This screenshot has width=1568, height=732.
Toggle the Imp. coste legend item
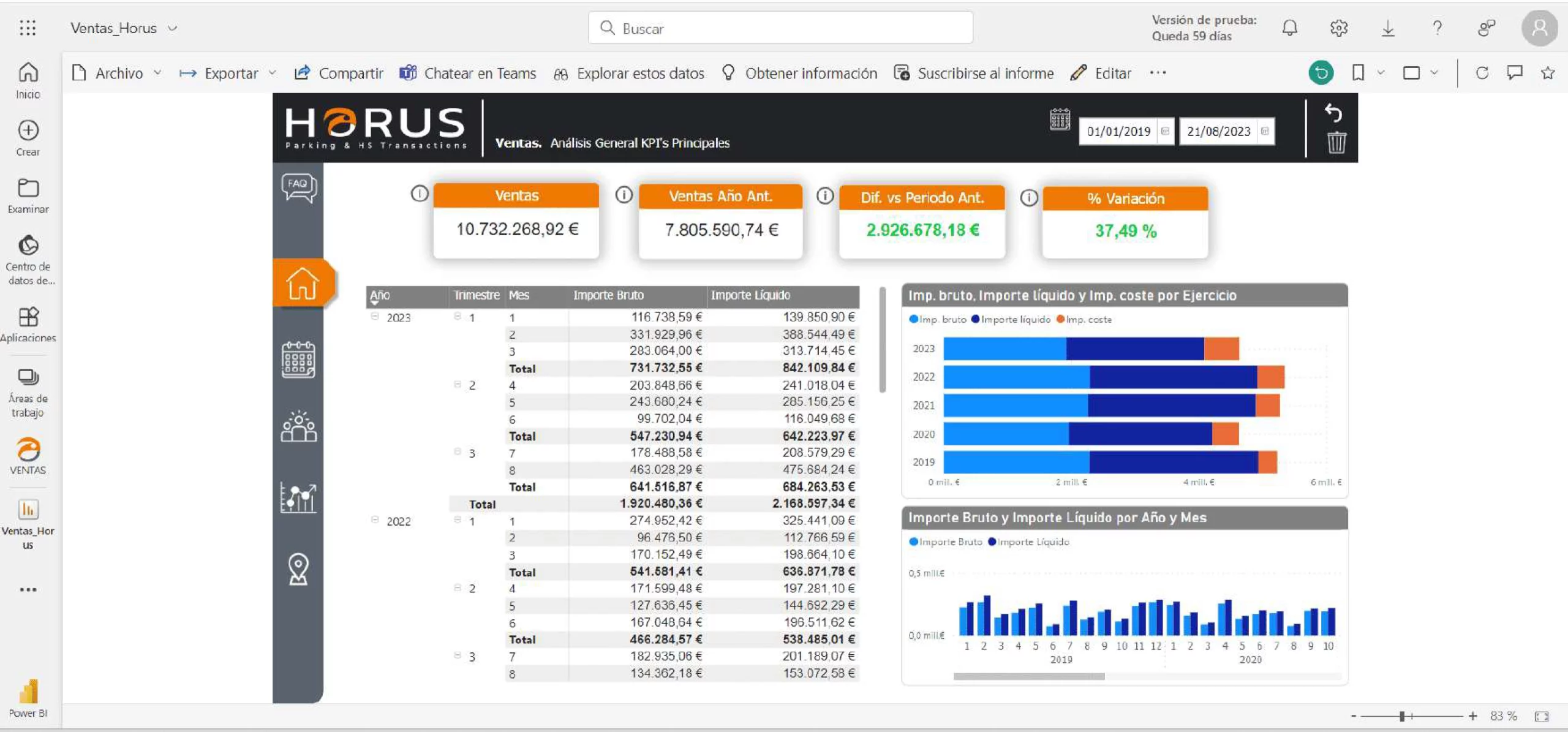pyautogui.click(x=1085, y=319)
